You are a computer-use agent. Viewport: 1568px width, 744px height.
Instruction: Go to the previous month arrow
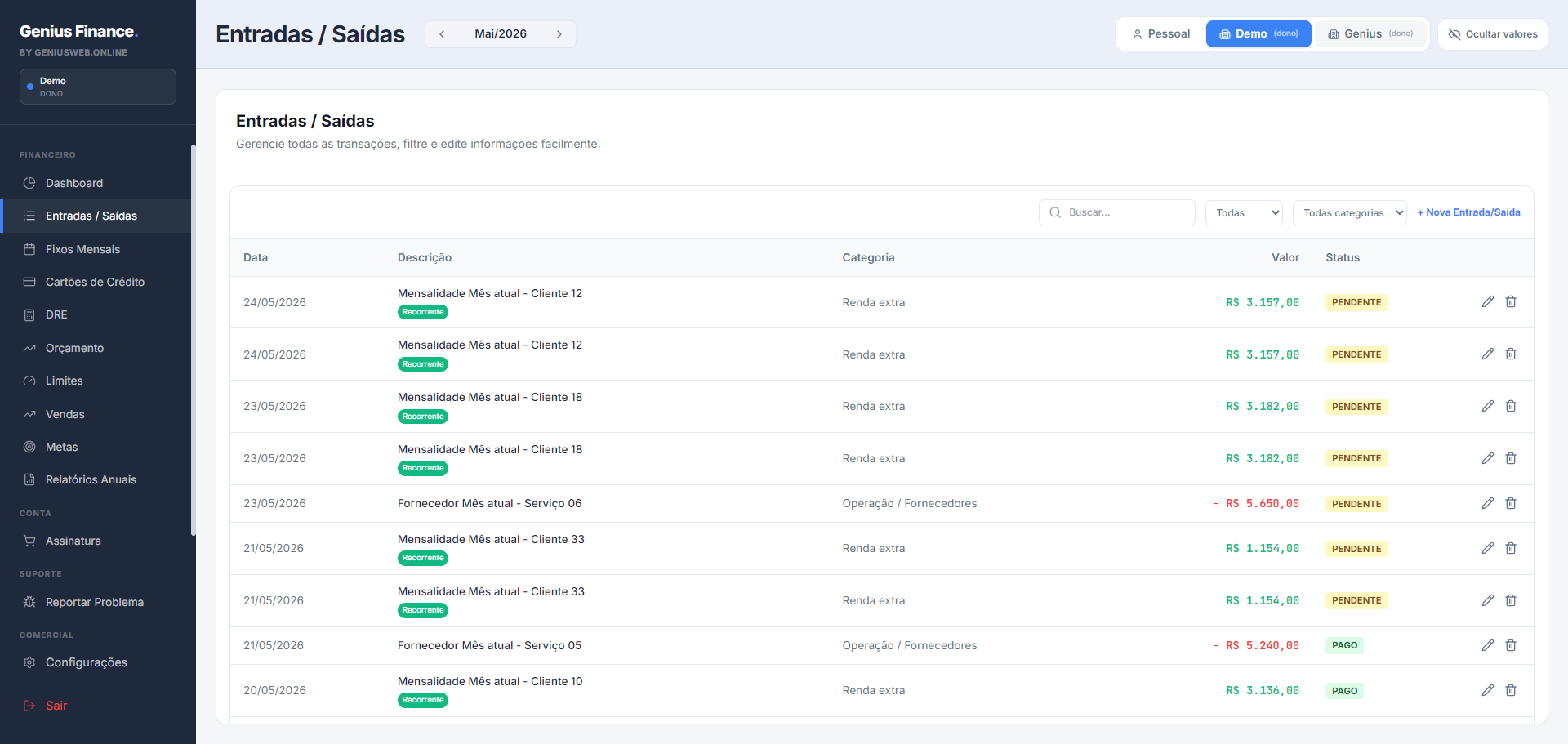(442, 34)
